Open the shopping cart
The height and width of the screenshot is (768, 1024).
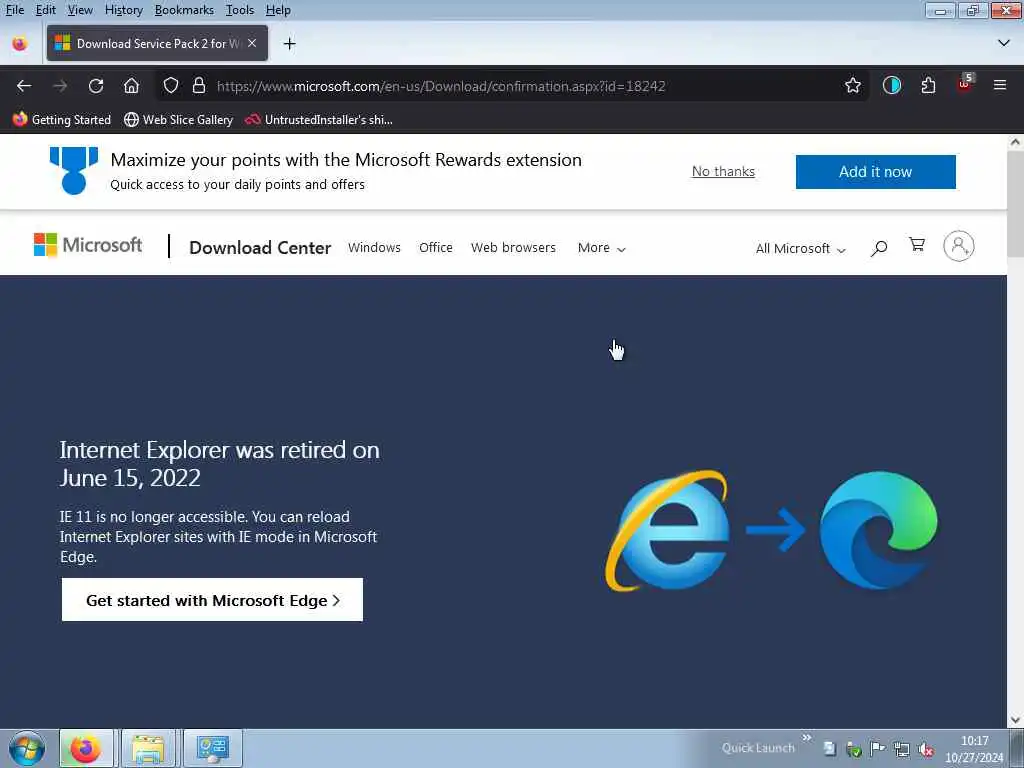916,245
